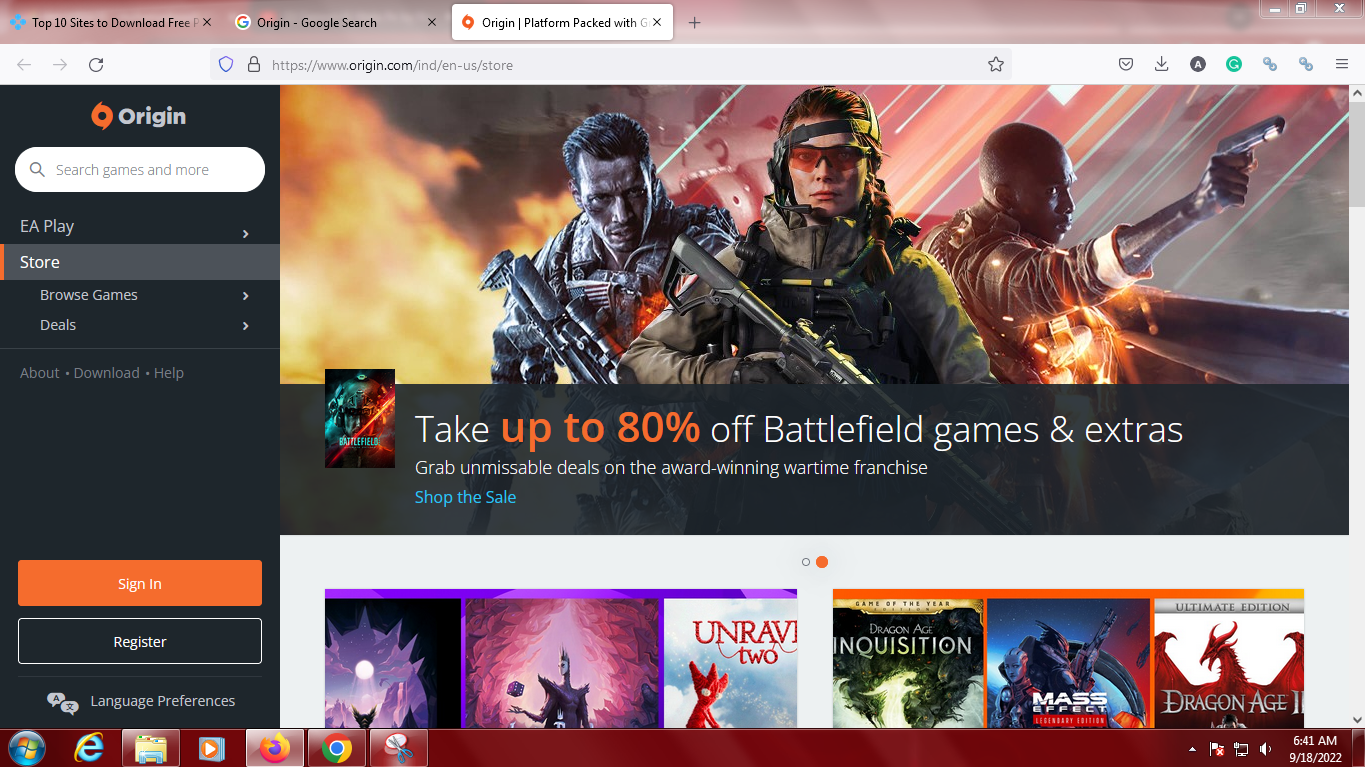Screen dimensions: 1365x767
Task: Expand Deals submenu chevron
Action: click(246, 326)
